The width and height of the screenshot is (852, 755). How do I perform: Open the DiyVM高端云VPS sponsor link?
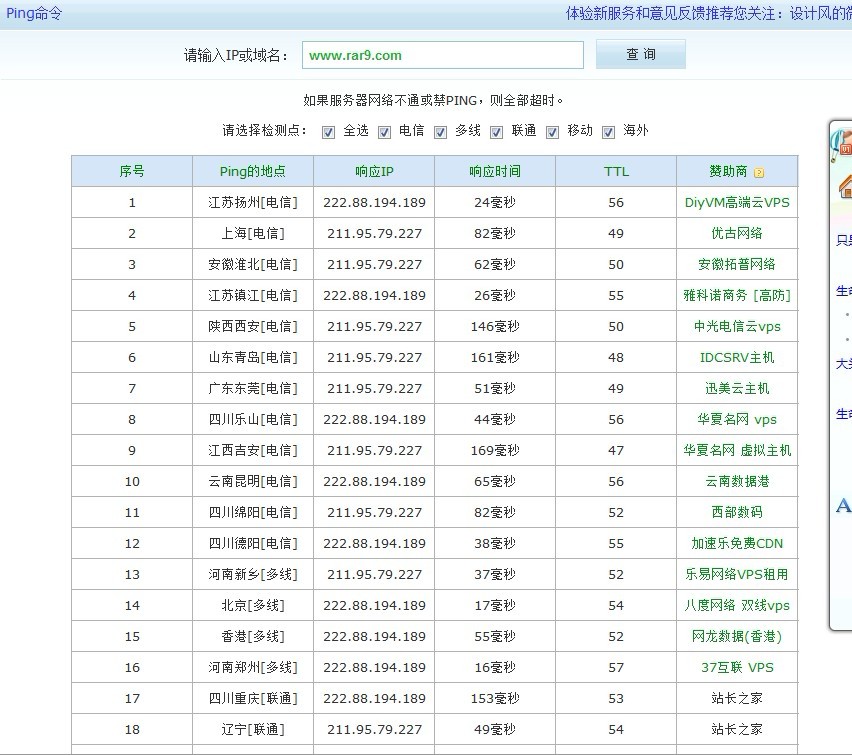point(737,203)
